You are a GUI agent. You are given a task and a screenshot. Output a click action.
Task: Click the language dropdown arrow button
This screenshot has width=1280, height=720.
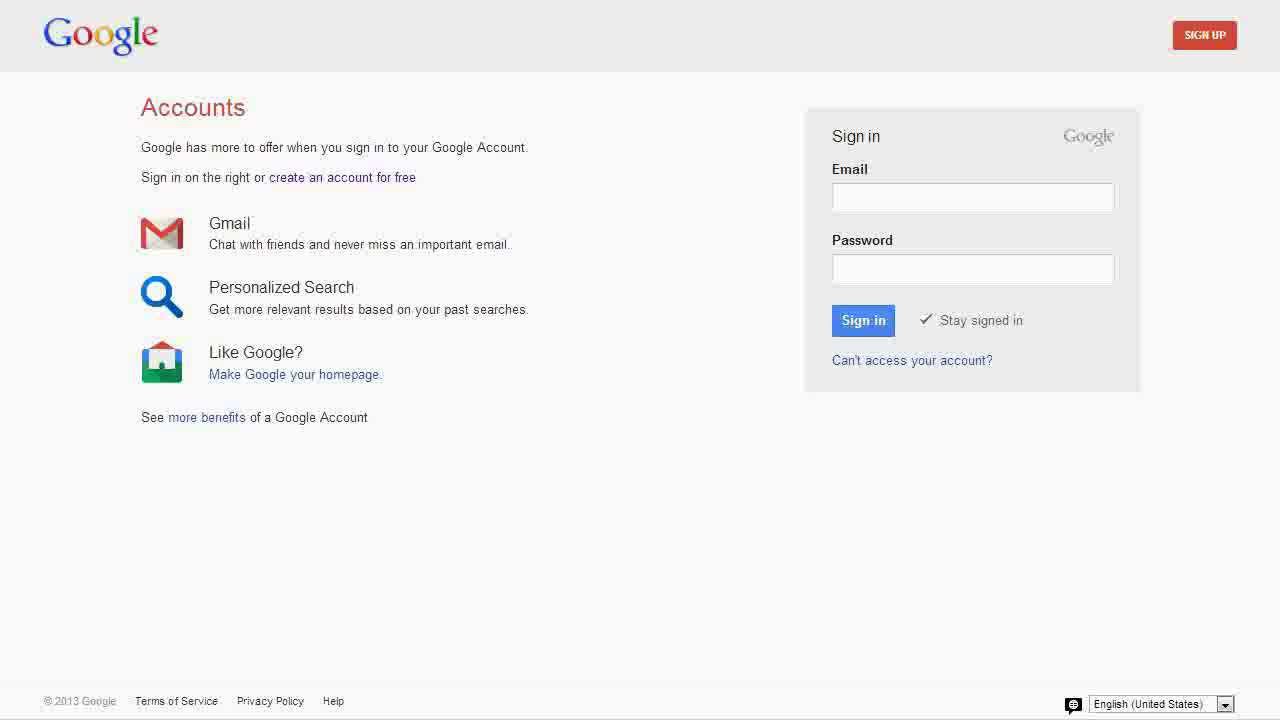coord(1225,705)
